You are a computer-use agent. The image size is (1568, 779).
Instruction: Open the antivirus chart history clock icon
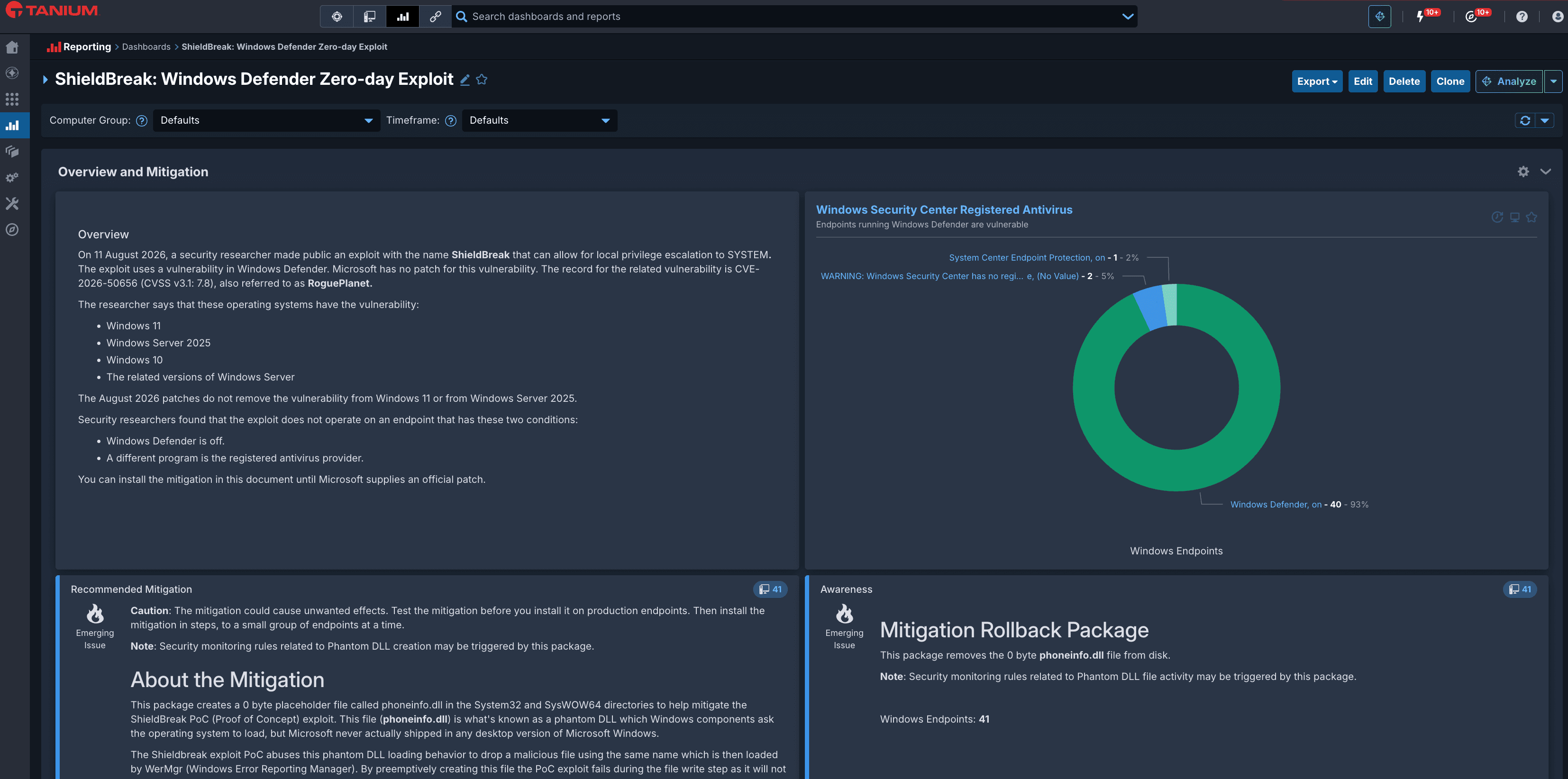click(x=1497, y=217)
